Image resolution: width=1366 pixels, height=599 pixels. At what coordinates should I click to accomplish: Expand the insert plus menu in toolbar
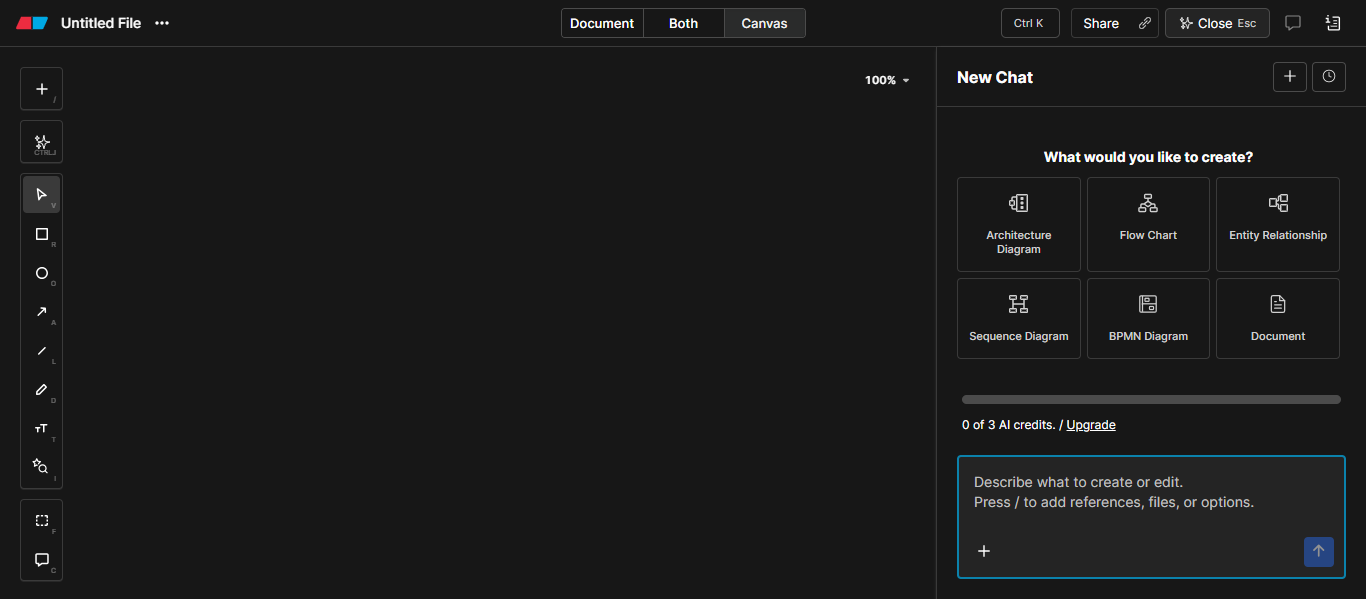(42, 89)
